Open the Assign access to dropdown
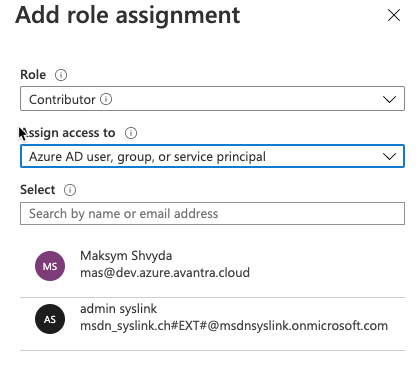This screenshot has height=365, width=419. (x=212, y=156)
